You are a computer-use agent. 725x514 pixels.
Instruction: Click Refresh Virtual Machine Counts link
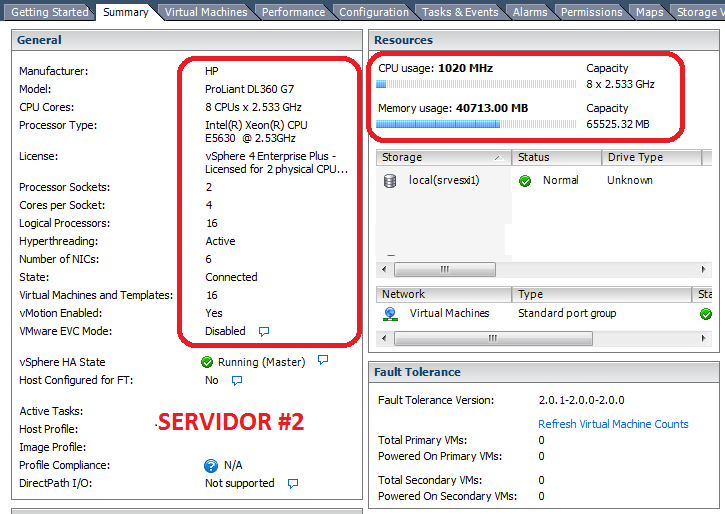(x=613, y=424)
